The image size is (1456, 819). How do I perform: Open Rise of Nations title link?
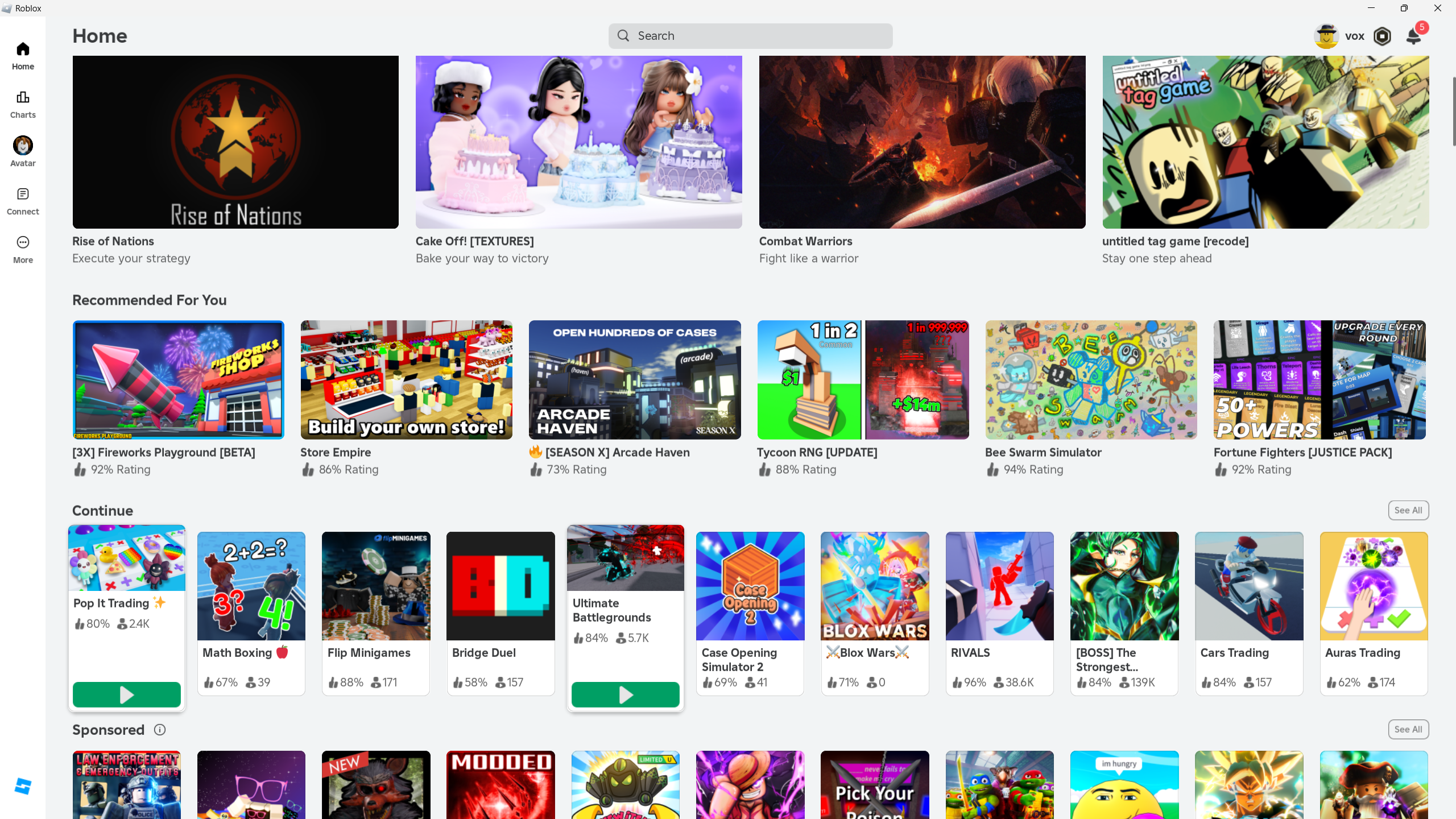(113, 241)
